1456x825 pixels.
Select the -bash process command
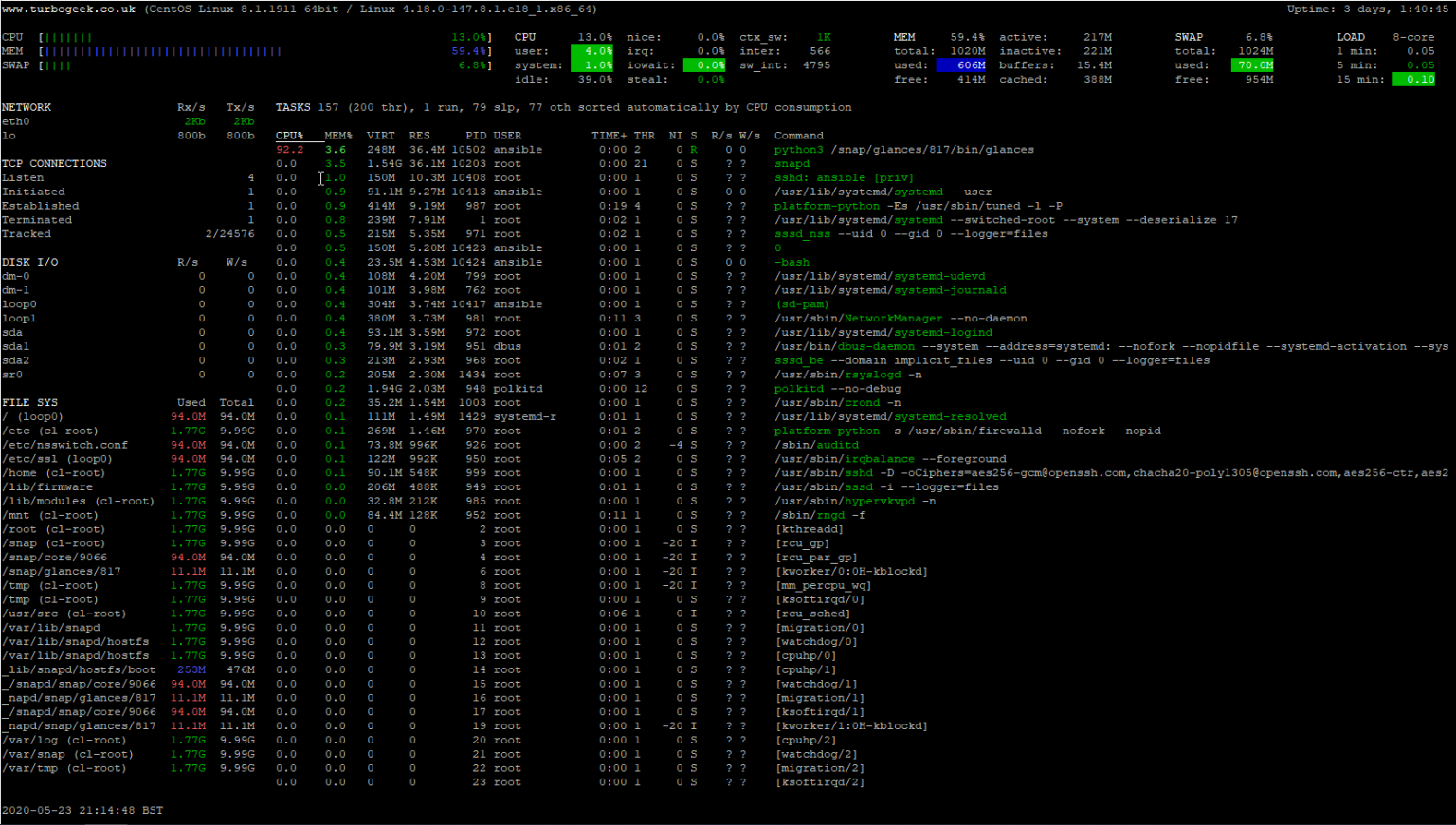click(792, 262)
